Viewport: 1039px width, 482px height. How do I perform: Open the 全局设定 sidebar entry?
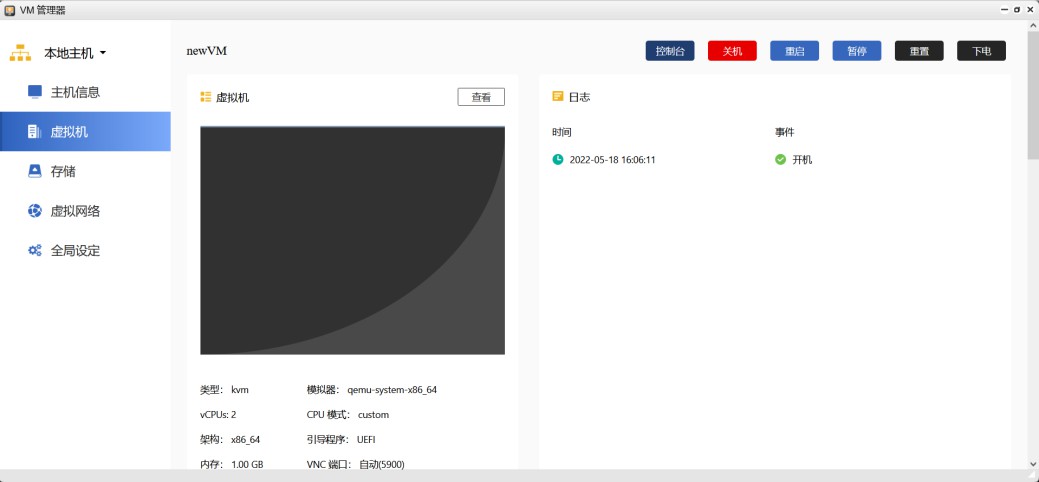click(75, 251)
